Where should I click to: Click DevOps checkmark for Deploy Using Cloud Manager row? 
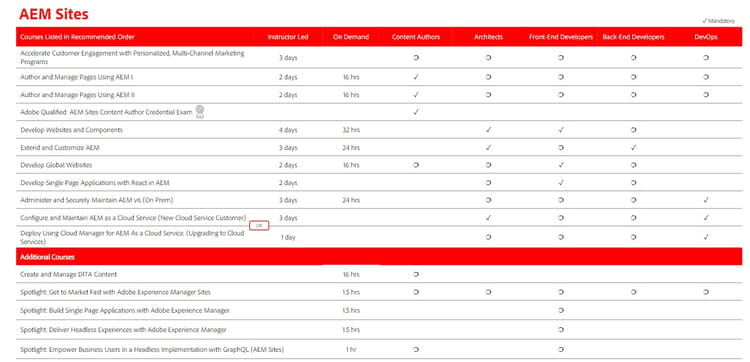706,237
